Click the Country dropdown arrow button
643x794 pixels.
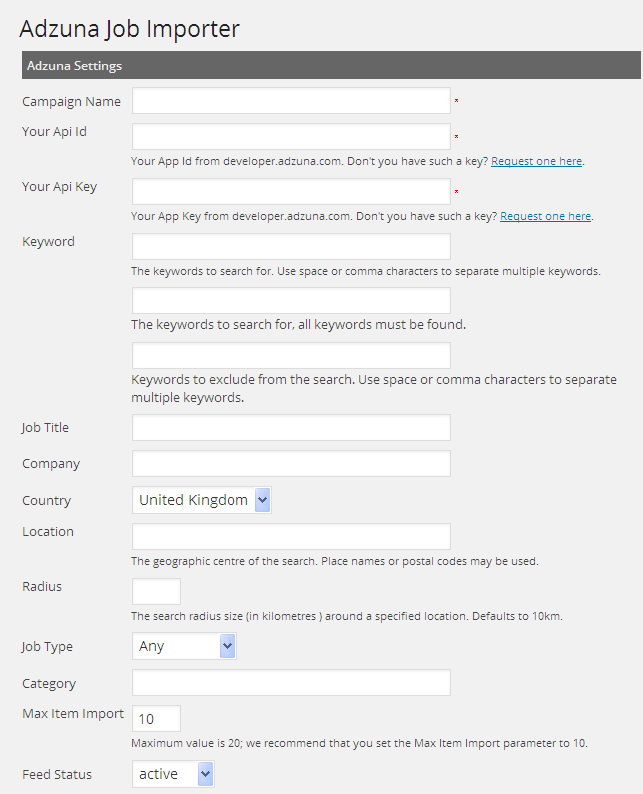coord(262,500)
